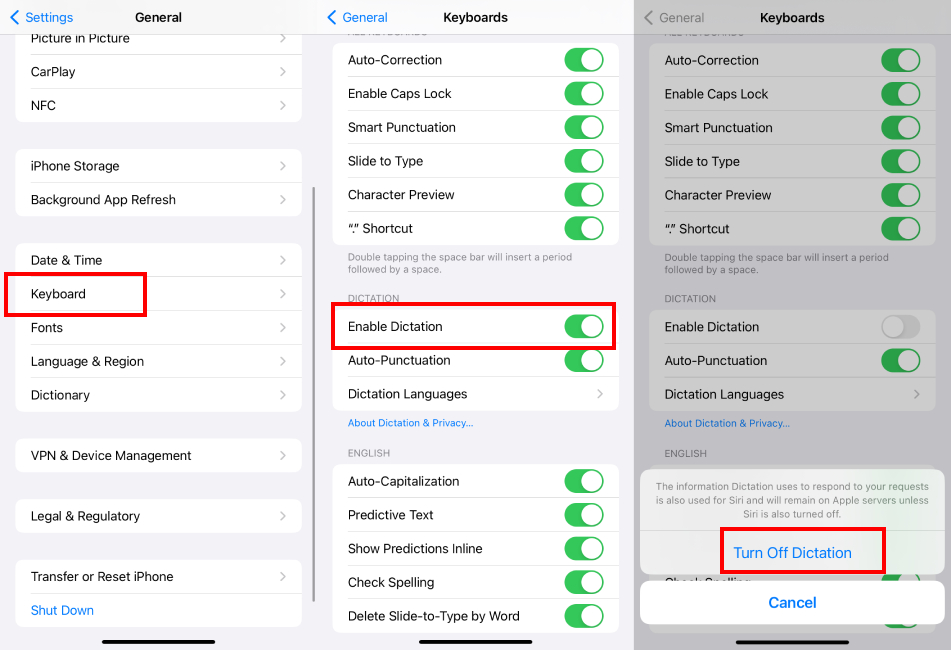951x650 pixels.
Task: Toggle Auto-Punctuation setting
Action: [x=584, y=360]
